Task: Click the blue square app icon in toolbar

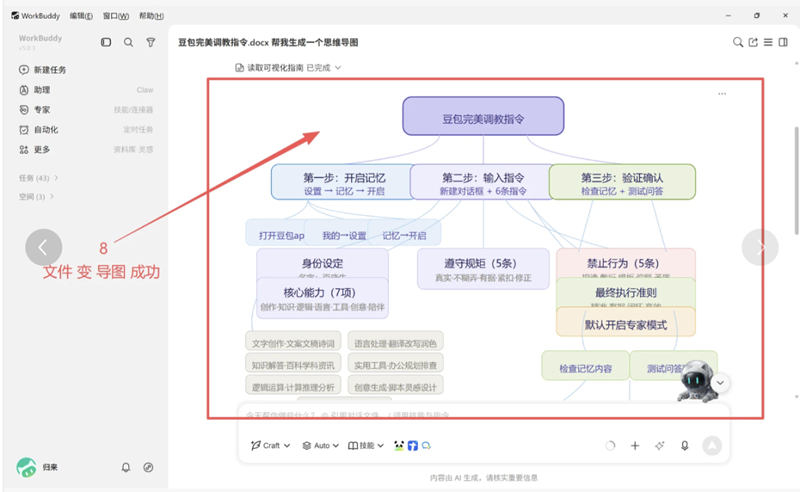Action: (x=413, y=446)
